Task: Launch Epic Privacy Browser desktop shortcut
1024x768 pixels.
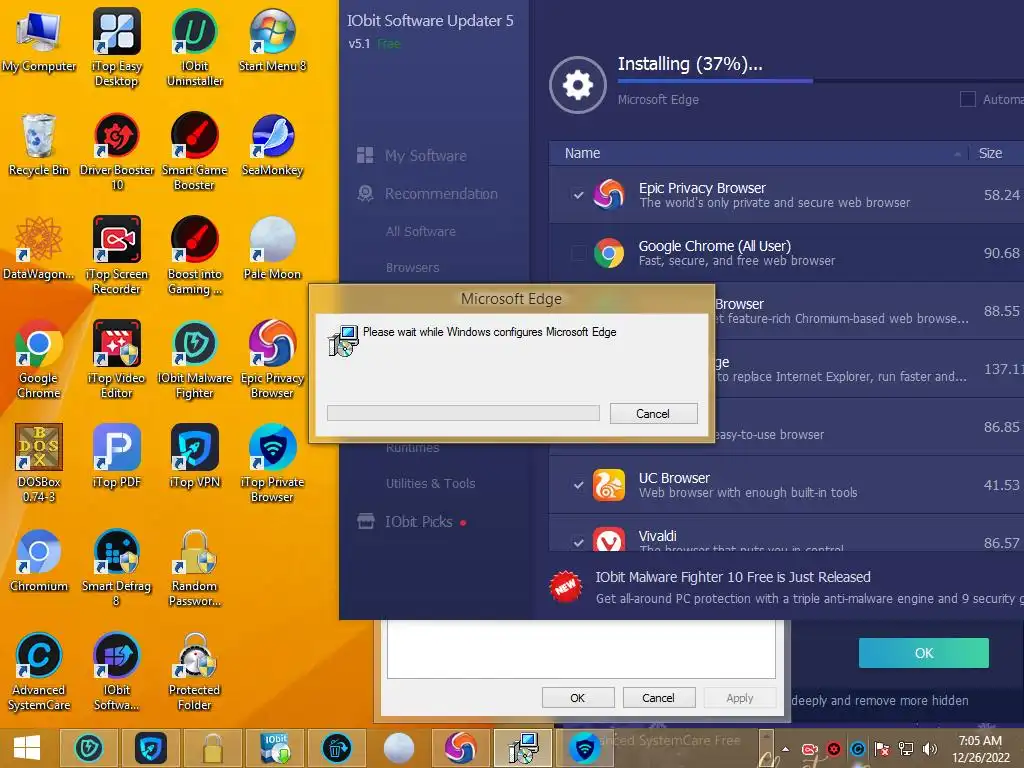Action: click(272, 359)
